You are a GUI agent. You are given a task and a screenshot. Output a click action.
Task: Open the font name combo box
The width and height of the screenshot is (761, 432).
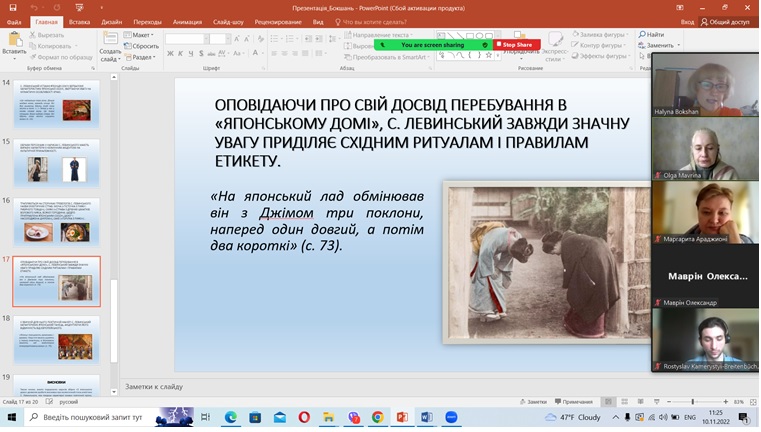point(187,39)
